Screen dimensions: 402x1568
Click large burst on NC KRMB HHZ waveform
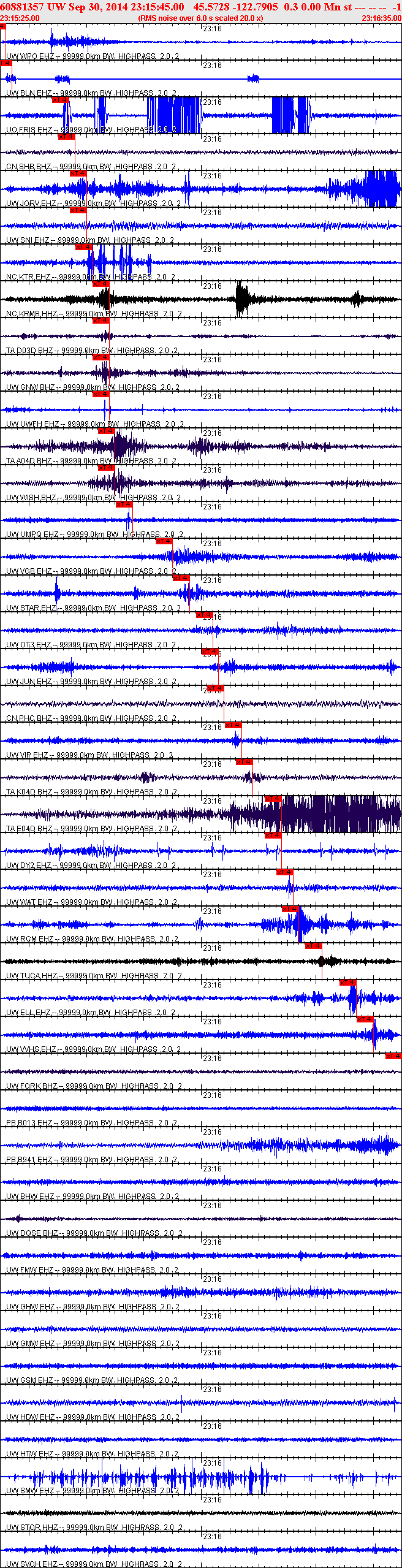click(x=242, y=299)
